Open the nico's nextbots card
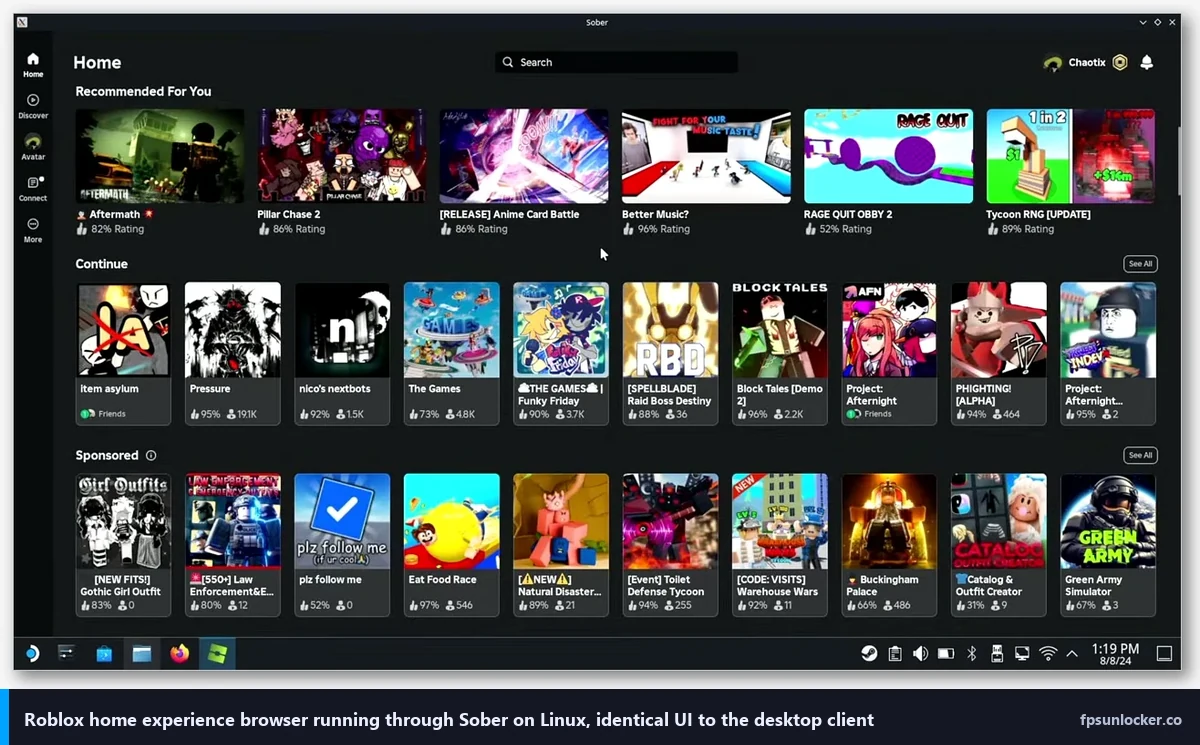 342,353
